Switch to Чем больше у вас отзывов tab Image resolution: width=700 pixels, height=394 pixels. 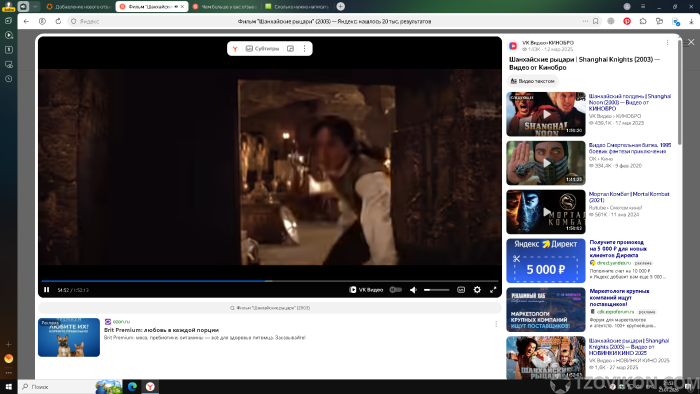tap(225, 7)
